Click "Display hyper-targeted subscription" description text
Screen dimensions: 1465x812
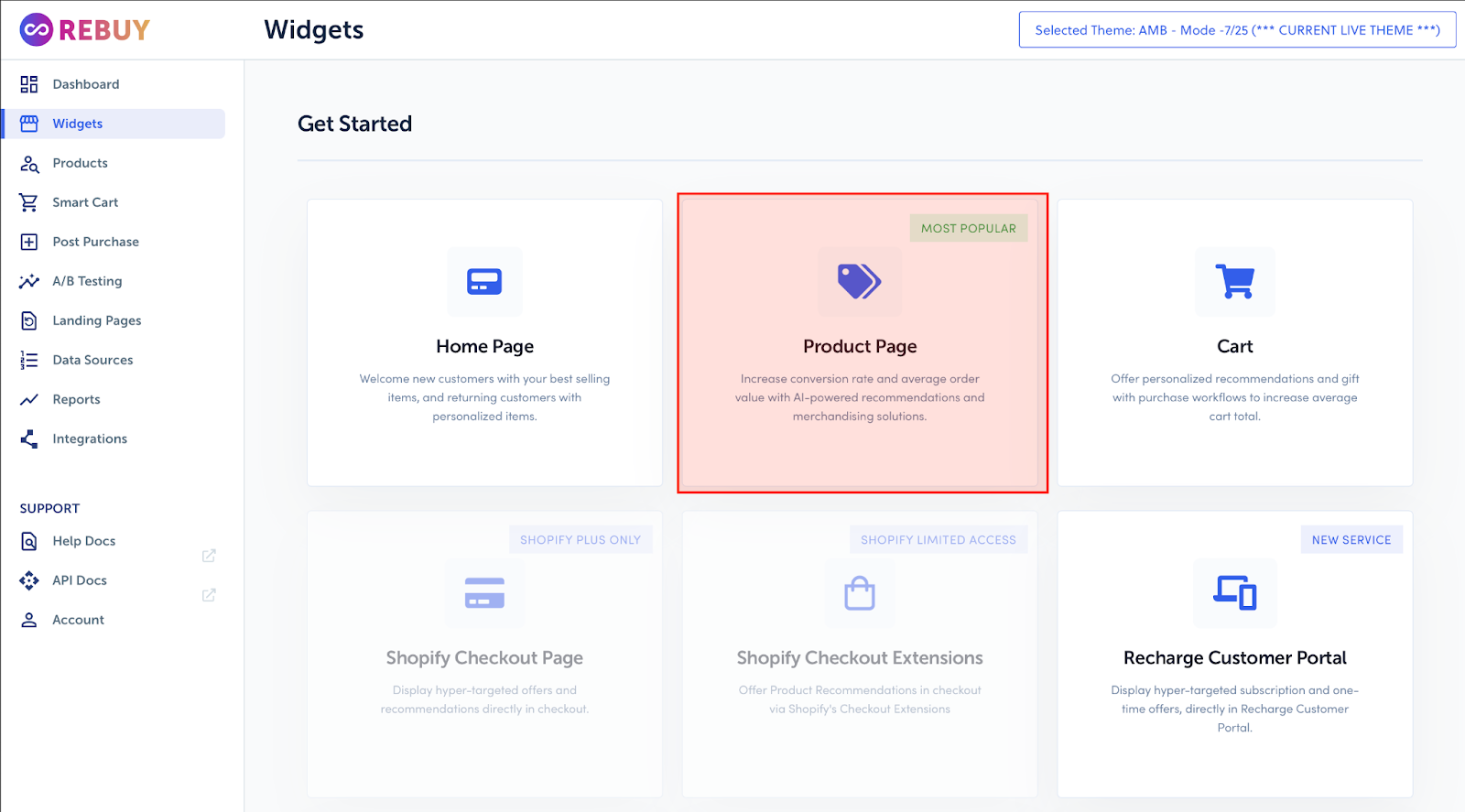(1235, 709)
